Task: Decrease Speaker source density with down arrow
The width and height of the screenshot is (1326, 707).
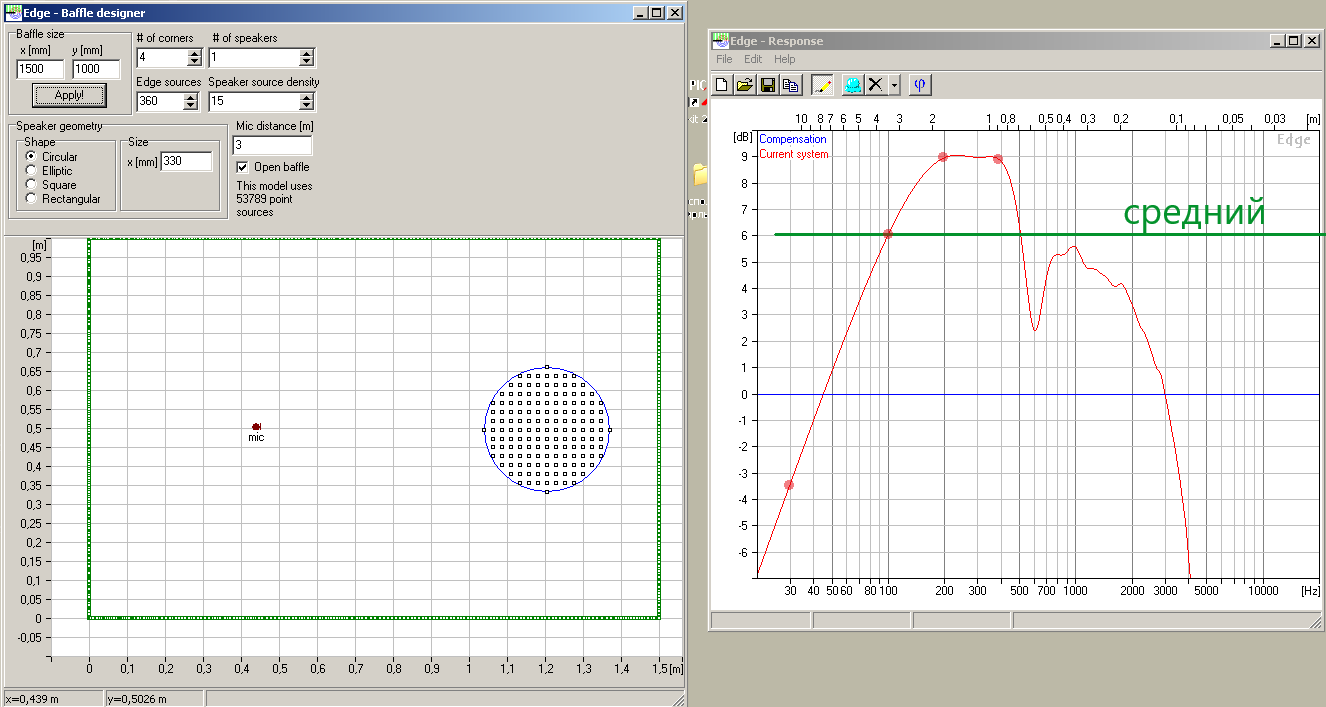Action: (306, 106)
